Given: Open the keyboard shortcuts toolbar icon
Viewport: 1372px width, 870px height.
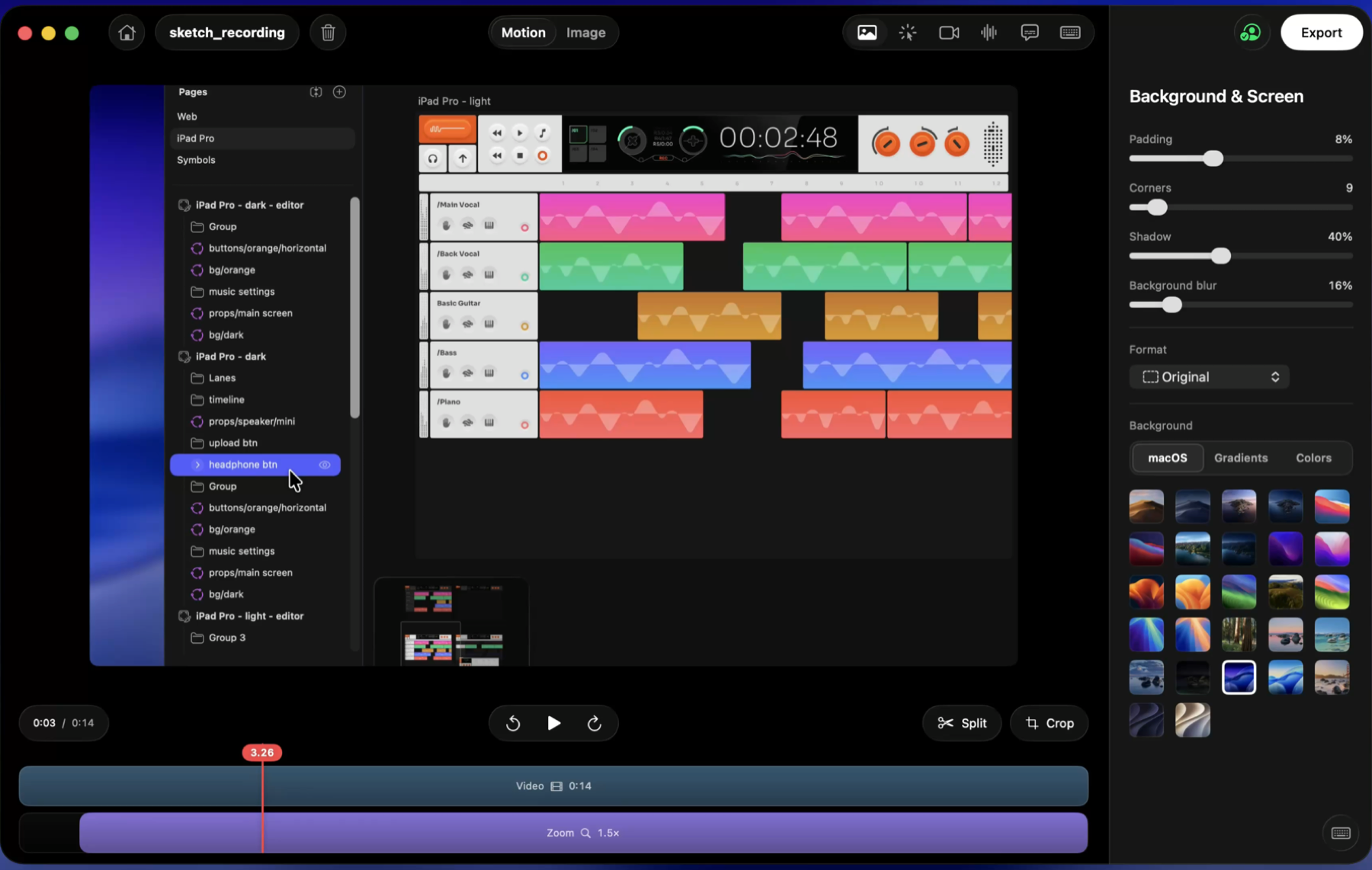Looking at the screenshot, I should pyautogui.click(x=1069, y=33).
